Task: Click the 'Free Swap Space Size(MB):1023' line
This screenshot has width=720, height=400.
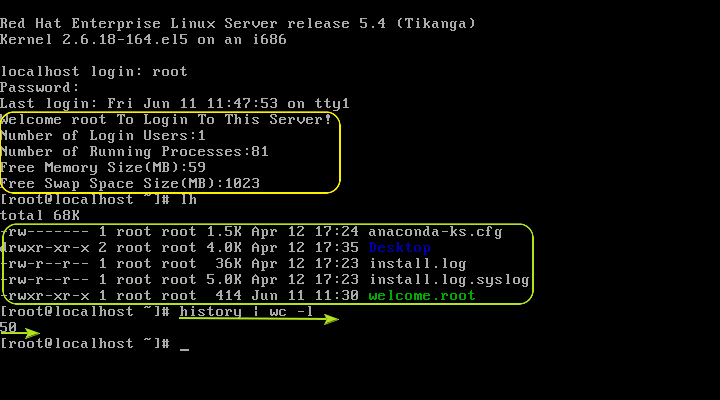Action: (130, 184)
